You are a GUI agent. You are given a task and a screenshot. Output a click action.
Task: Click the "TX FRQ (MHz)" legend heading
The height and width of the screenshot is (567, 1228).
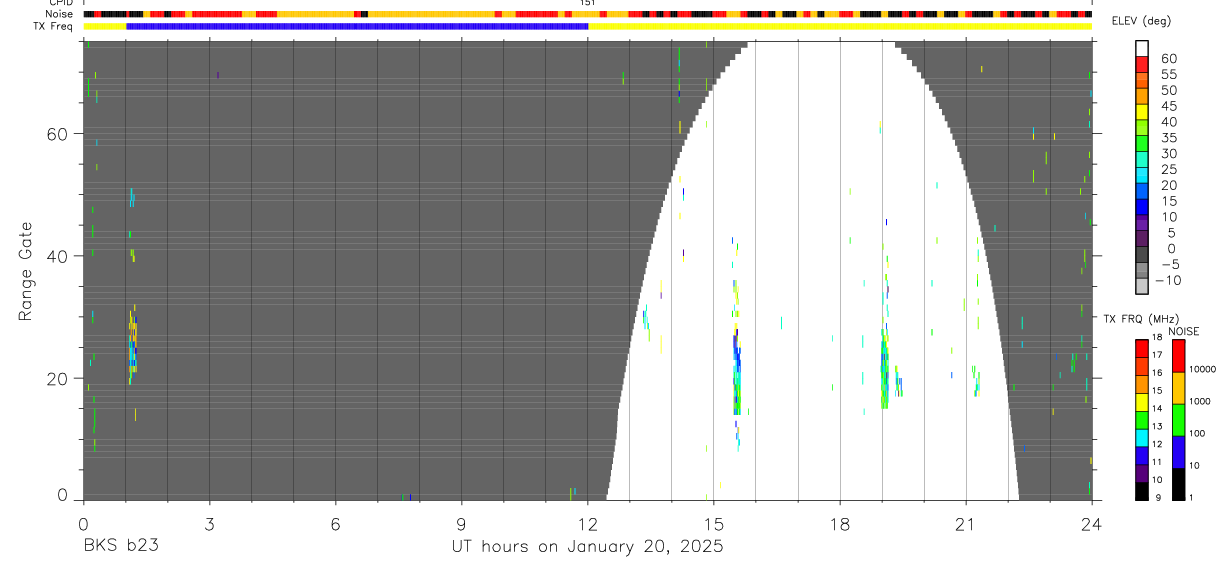[1142, 318]
